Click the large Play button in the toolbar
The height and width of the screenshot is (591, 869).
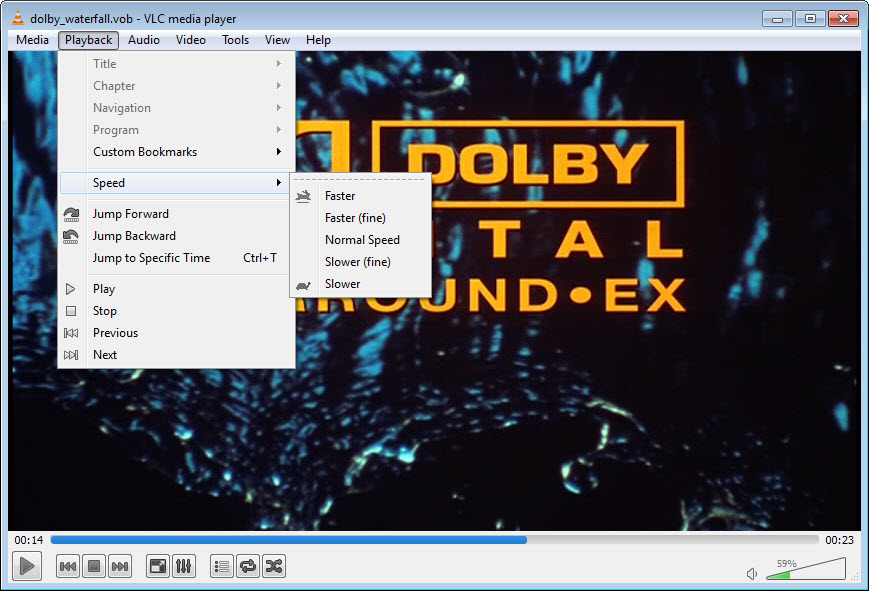pos(27,566)
